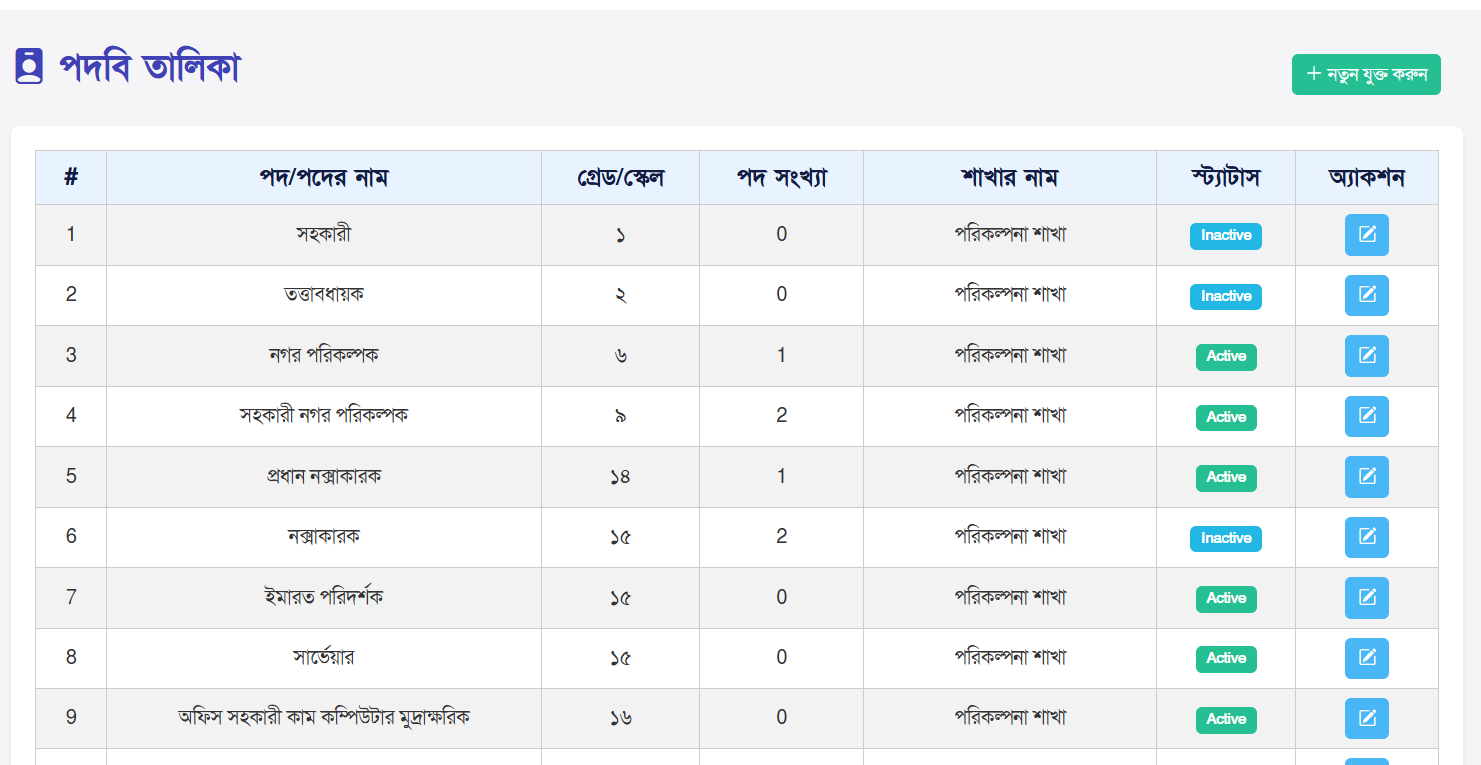Click edit icon for প্রধান নক্সাকারক
Screen dimensions: 1481x765
1366,477
